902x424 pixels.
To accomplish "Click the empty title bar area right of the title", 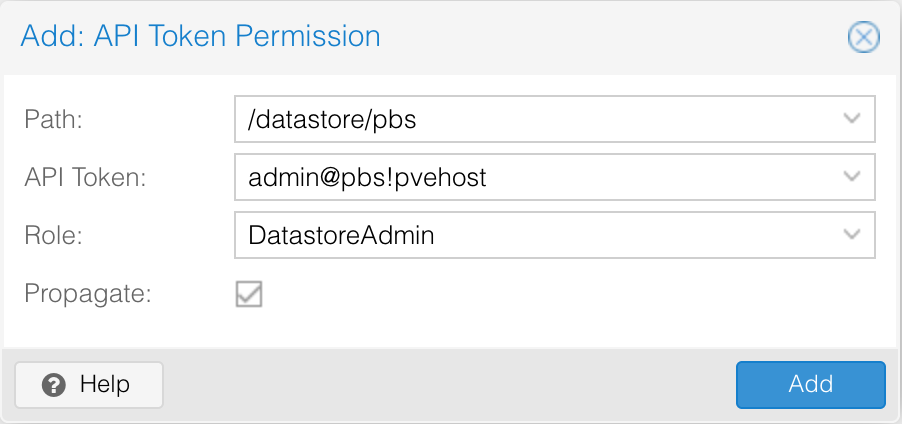I will [600, 37].
